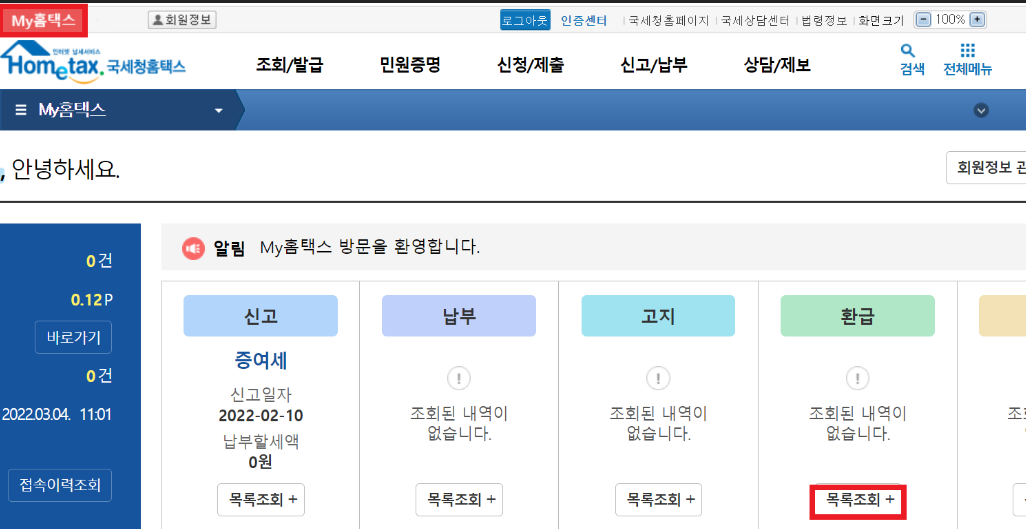
Task: Open the 민원증명 menu
Action: pyautogui.click(x=410, y=65)
